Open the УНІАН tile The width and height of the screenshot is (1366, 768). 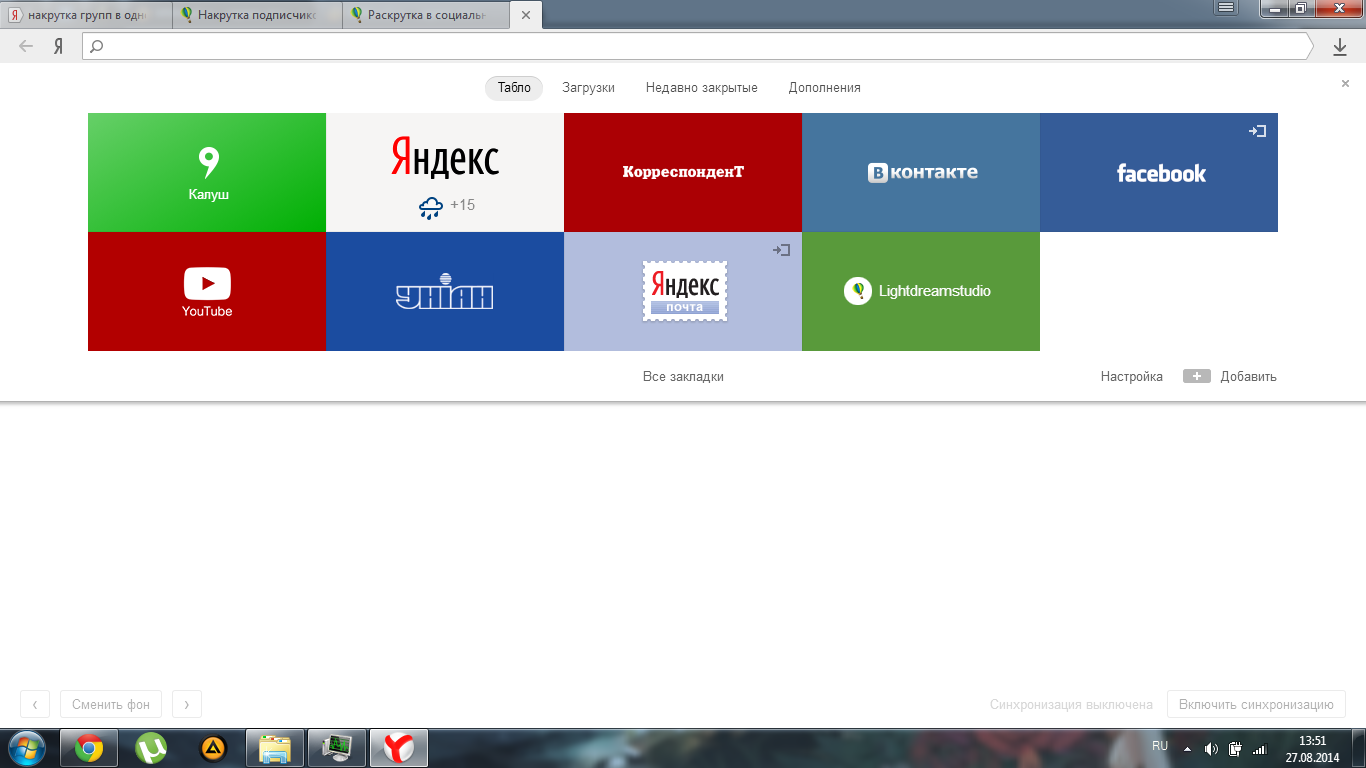445,291
